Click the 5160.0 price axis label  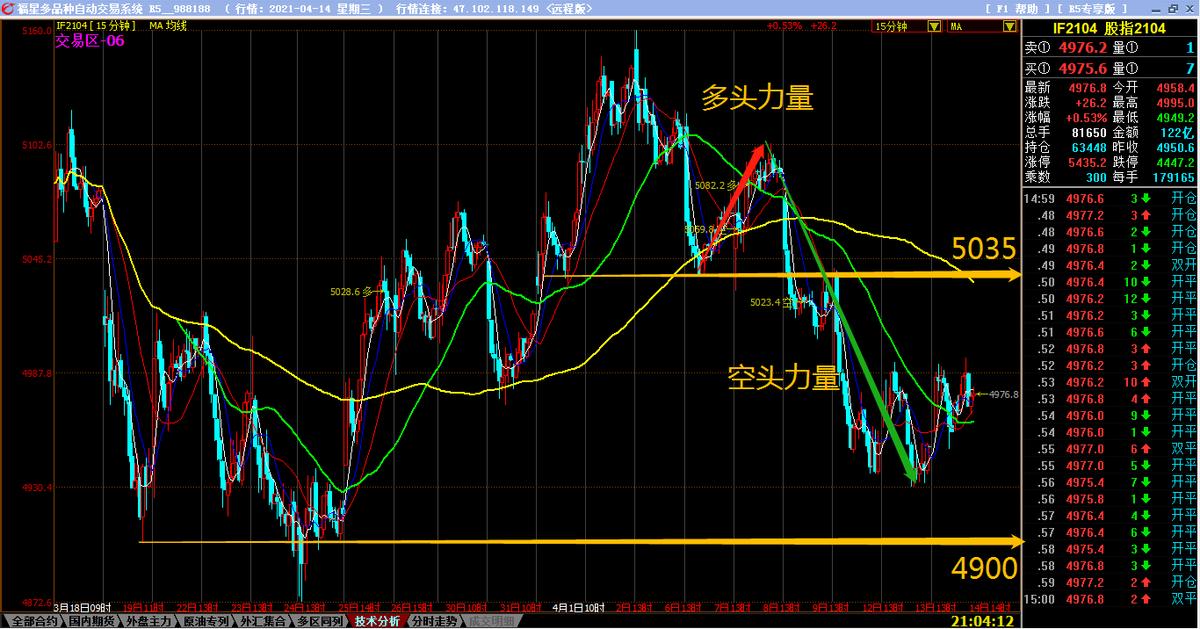click(36, 31)
